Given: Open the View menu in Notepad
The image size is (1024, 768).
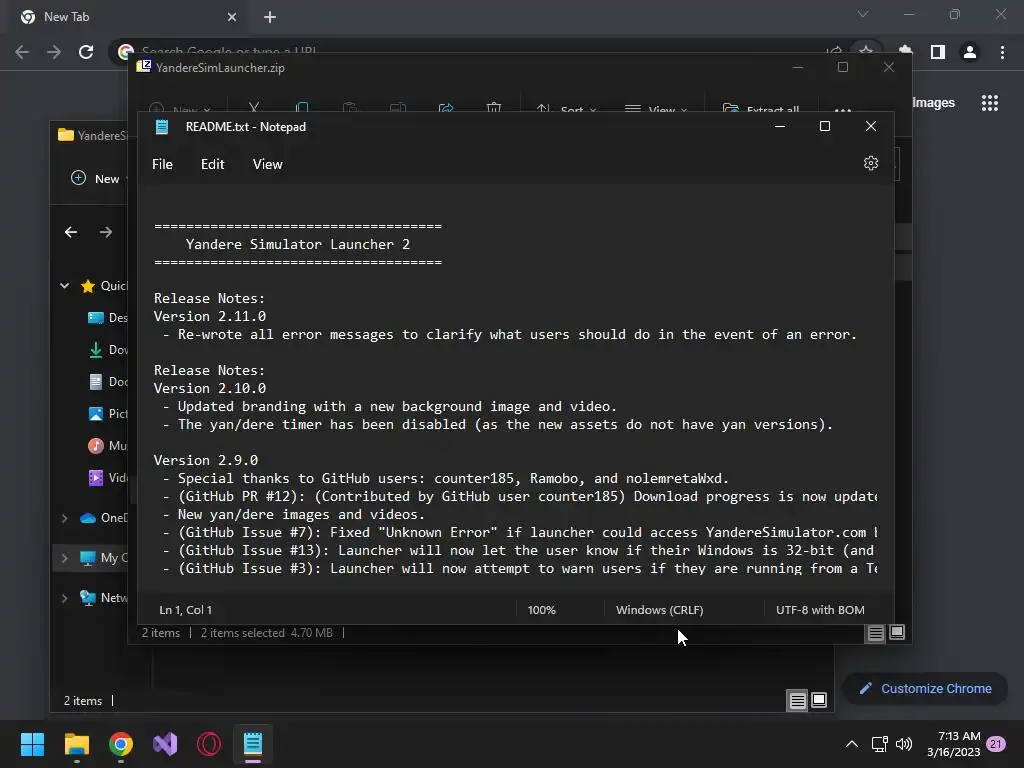Looking at the screenshot, I should [267, 165].
